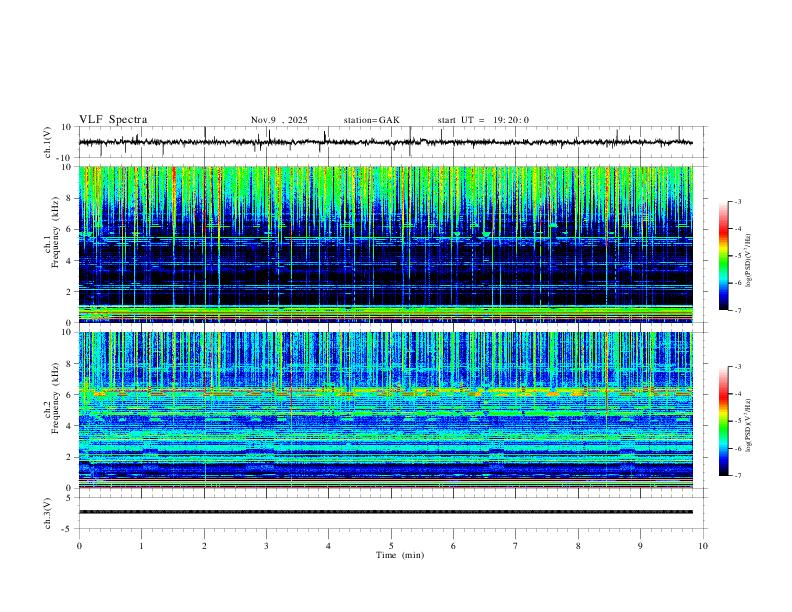Viewport: 792px width, 612px height.
Task: Click inside the ch.1 spectrogram panel
Action: pyautogui.click(x=386, y=244)
